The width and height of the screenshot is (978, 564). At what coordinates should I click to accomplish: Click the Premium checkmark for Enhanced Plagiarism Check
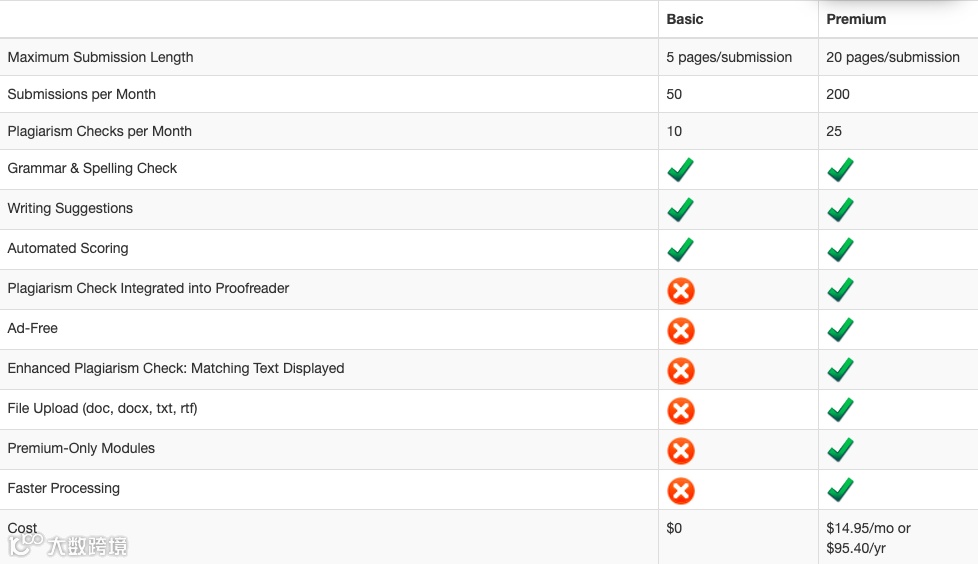point(840,370)
